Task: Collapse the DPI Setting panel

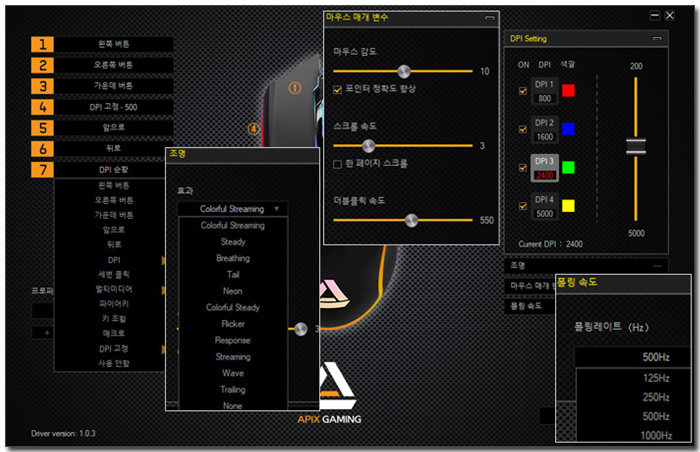Action: (657, 38)
